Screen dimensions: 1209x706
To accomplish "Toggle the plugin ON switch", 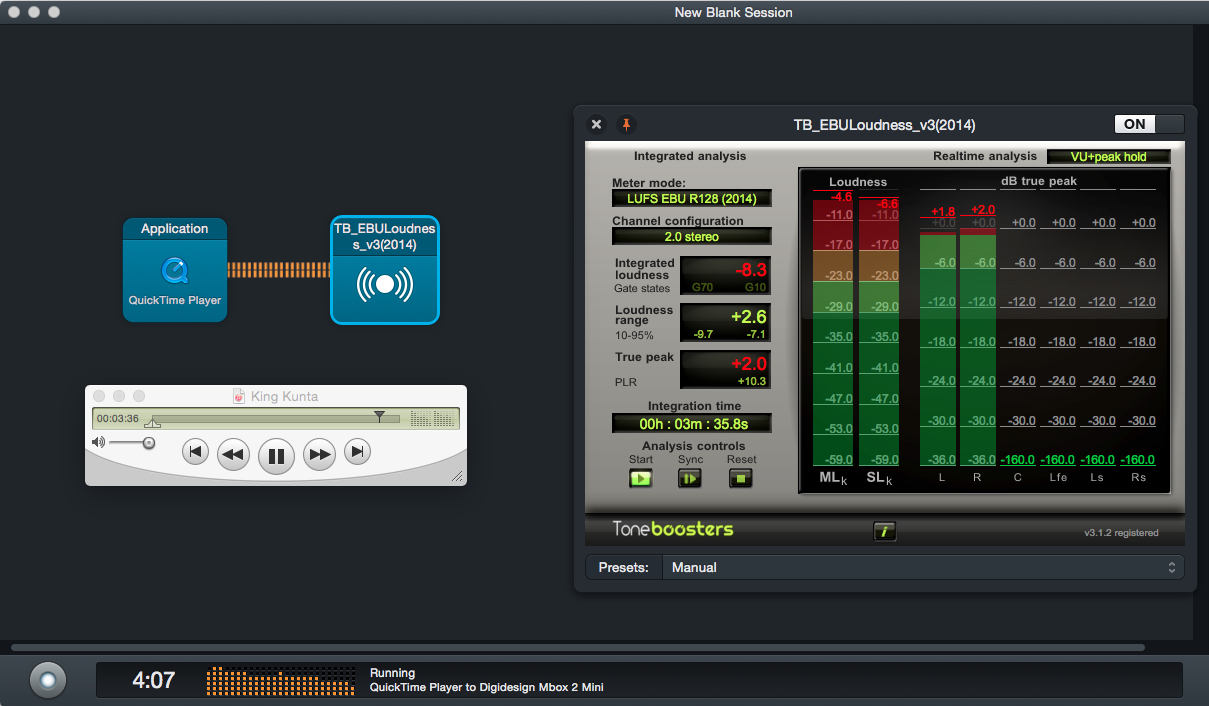I will coord(1134,124).
